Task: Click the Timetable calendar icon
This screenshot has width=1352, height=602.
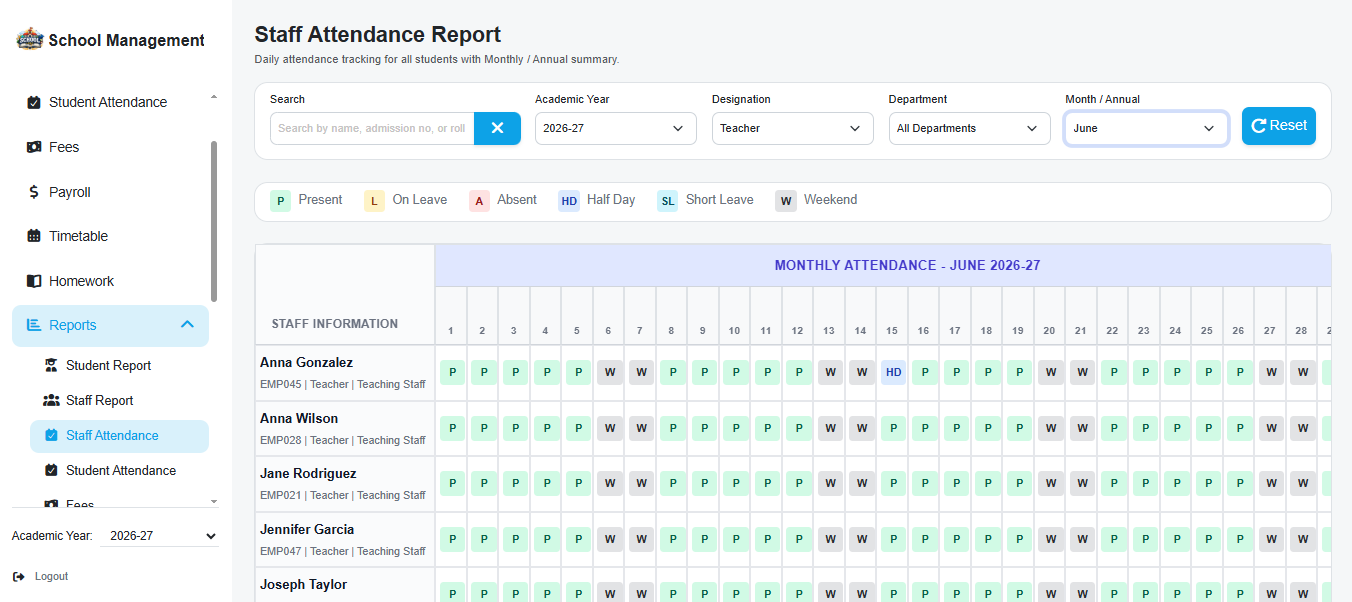Action: [x=34, y=236]
